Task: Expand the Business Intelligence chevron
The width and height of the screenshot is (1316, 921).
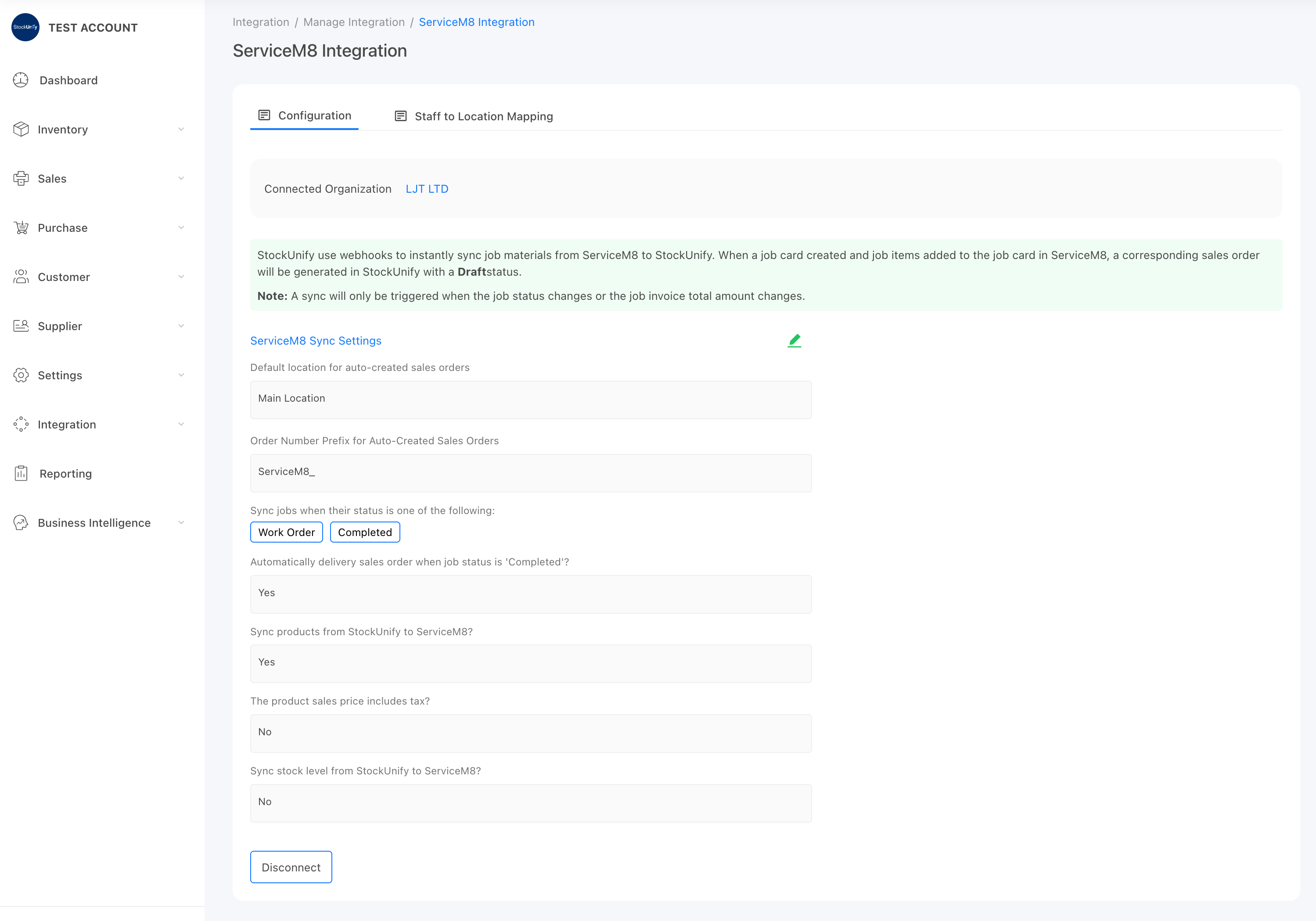Action: tap(181, 523)
